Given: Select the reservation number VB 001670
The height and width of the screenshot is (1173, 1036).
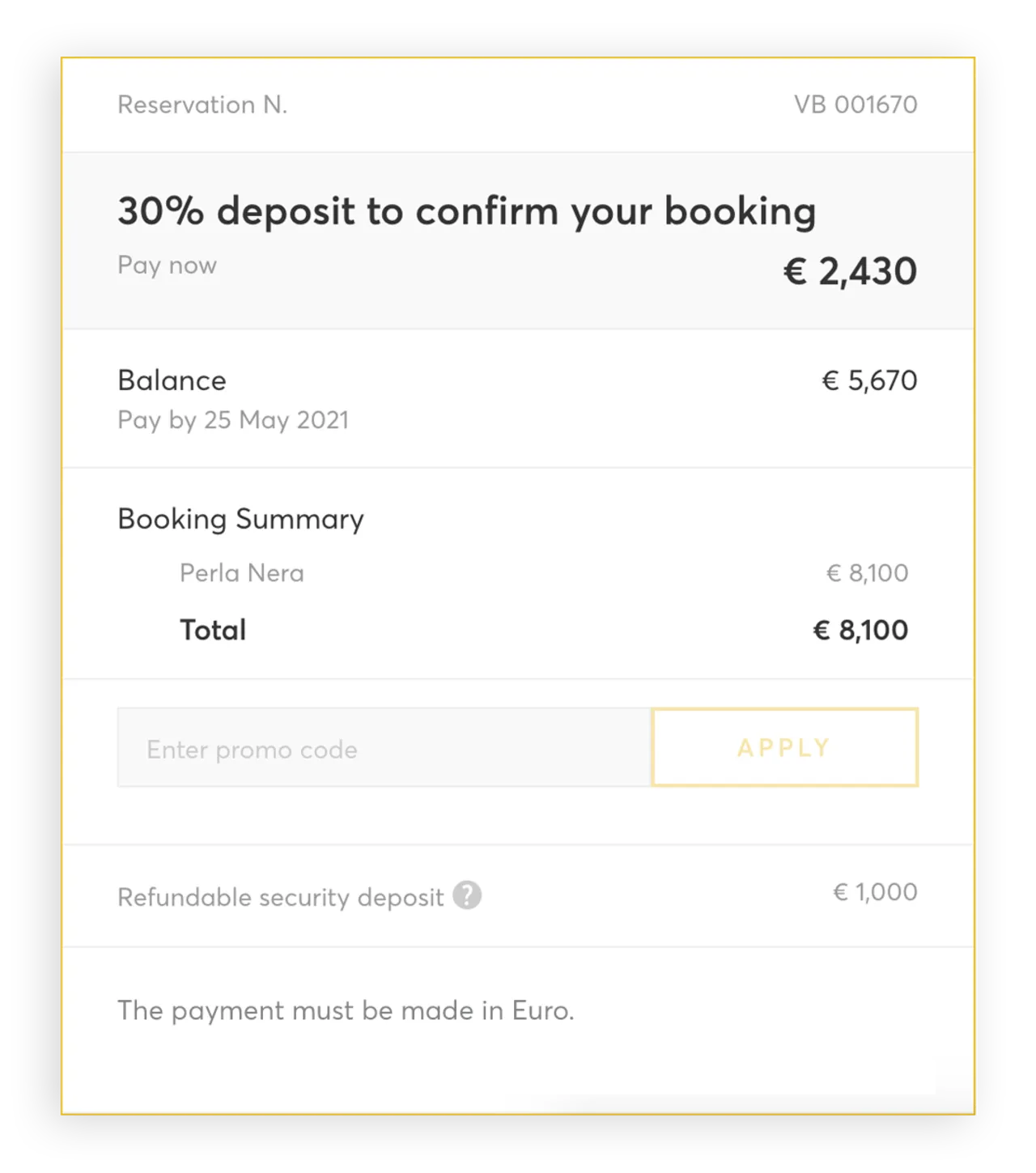Looking at the screenshot, I should tap(856, 104).
